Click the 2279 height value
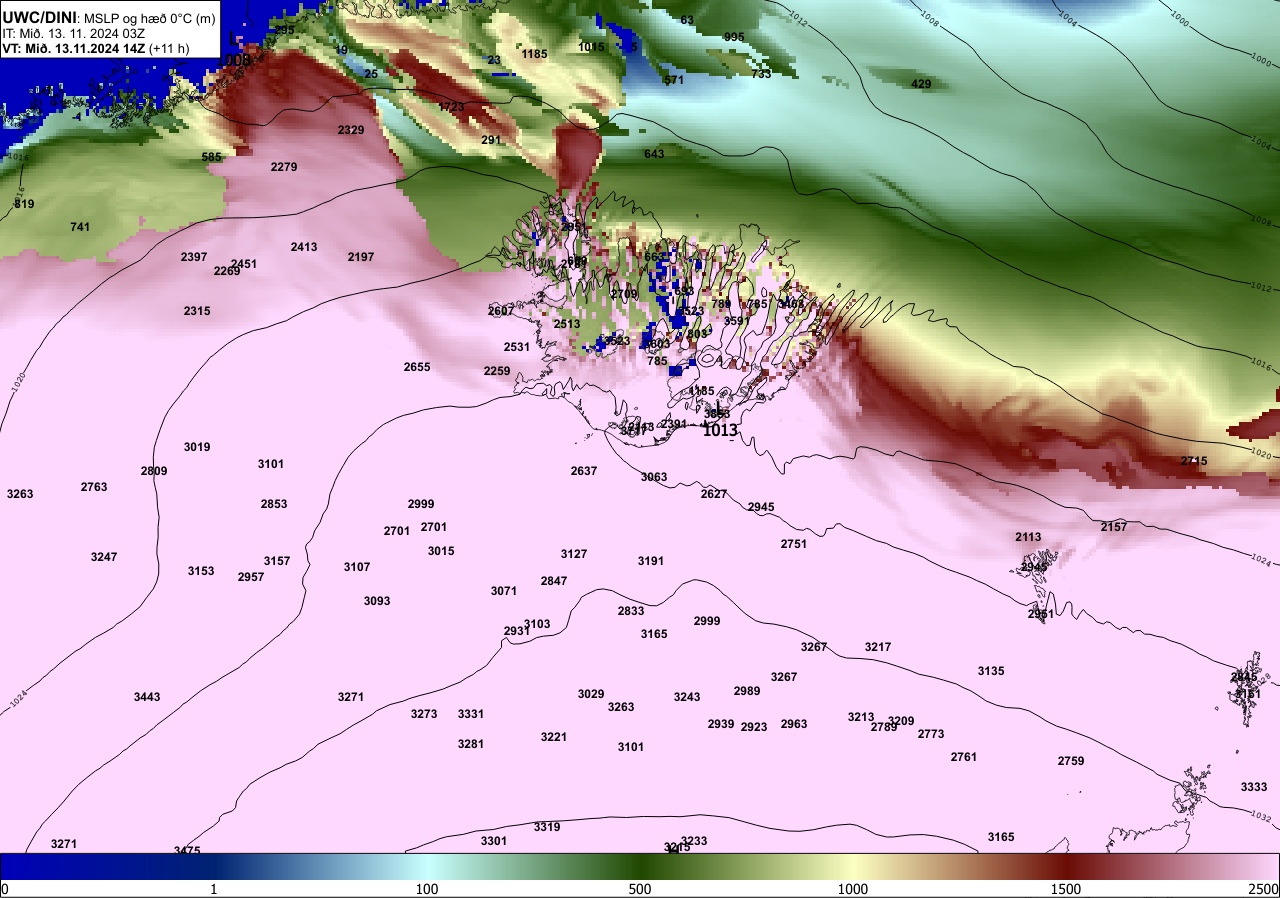Screen dimensions: 1280x898 (284, 167)
